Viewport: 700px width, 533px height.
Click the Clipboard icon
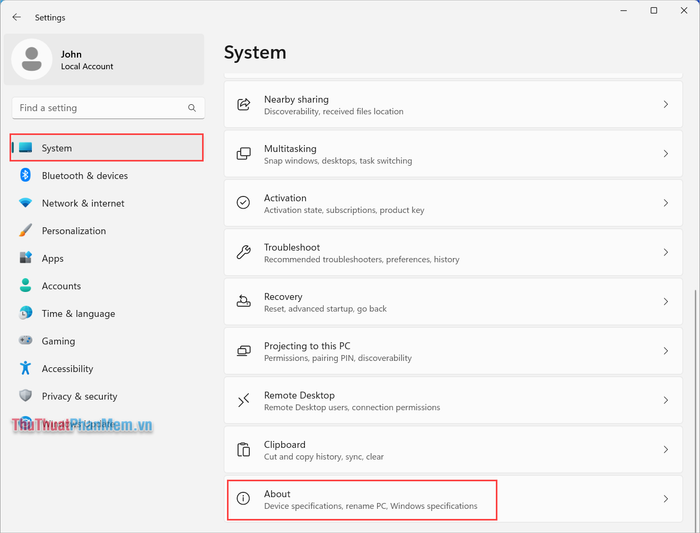(243, 450)
